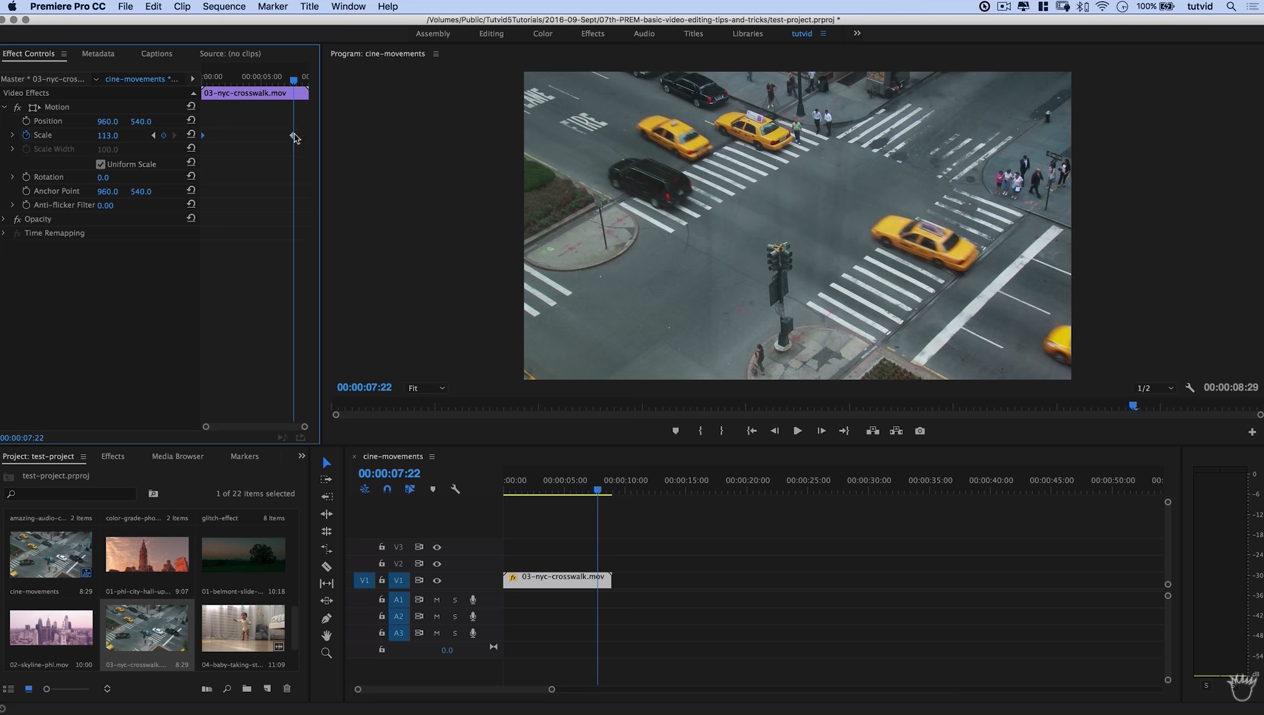Step forward one frame
This screenshot has height=715, width=1264.
click(x=821, y=431)
